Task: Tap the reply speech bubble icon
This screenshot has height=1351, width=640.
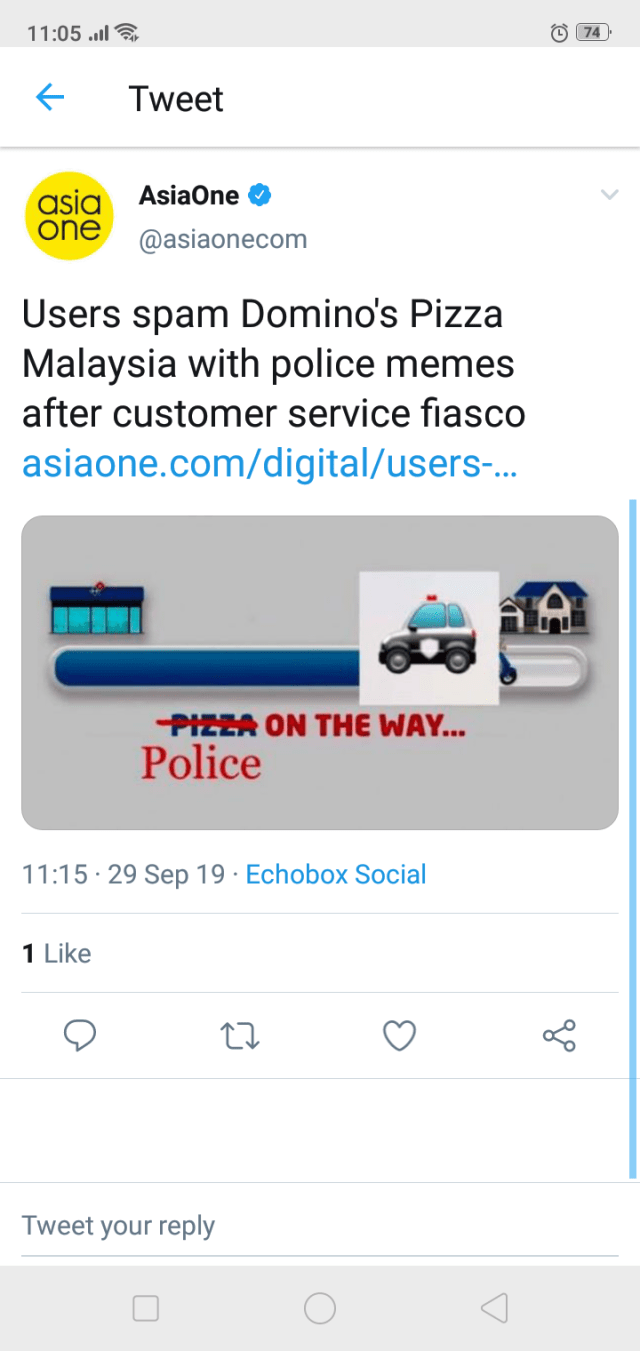Action: 80,1035
